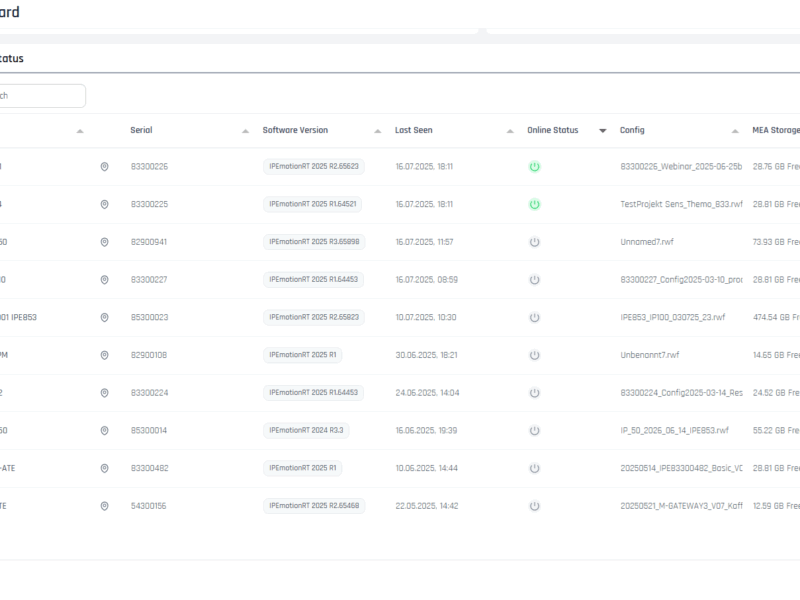This screenshot has height=600, width=800.
Task: Click IPEmotionRT 2024 R3.3 version tag
Action: [x=306, y=430]
